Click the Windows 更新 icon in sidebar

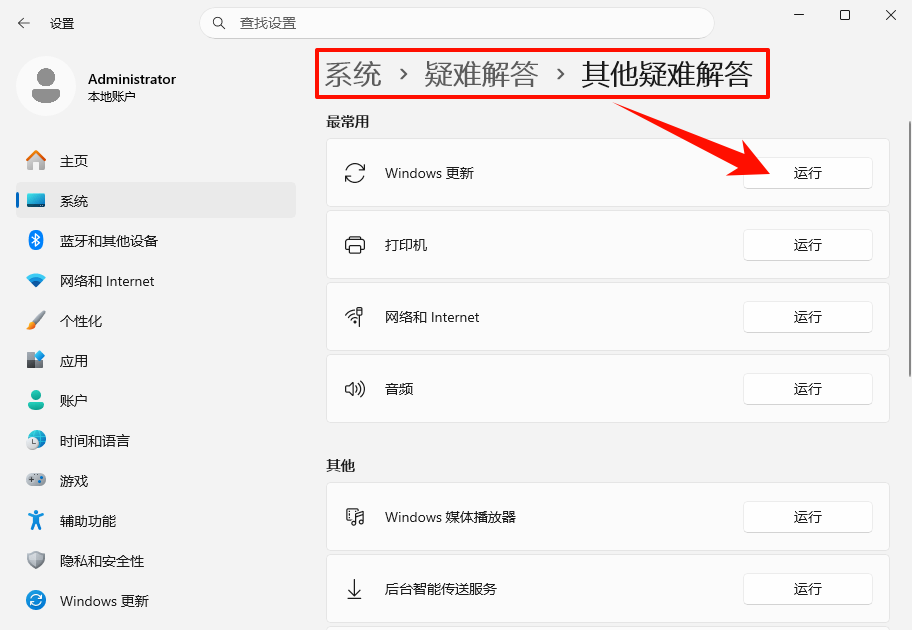(x=36, y=600)
